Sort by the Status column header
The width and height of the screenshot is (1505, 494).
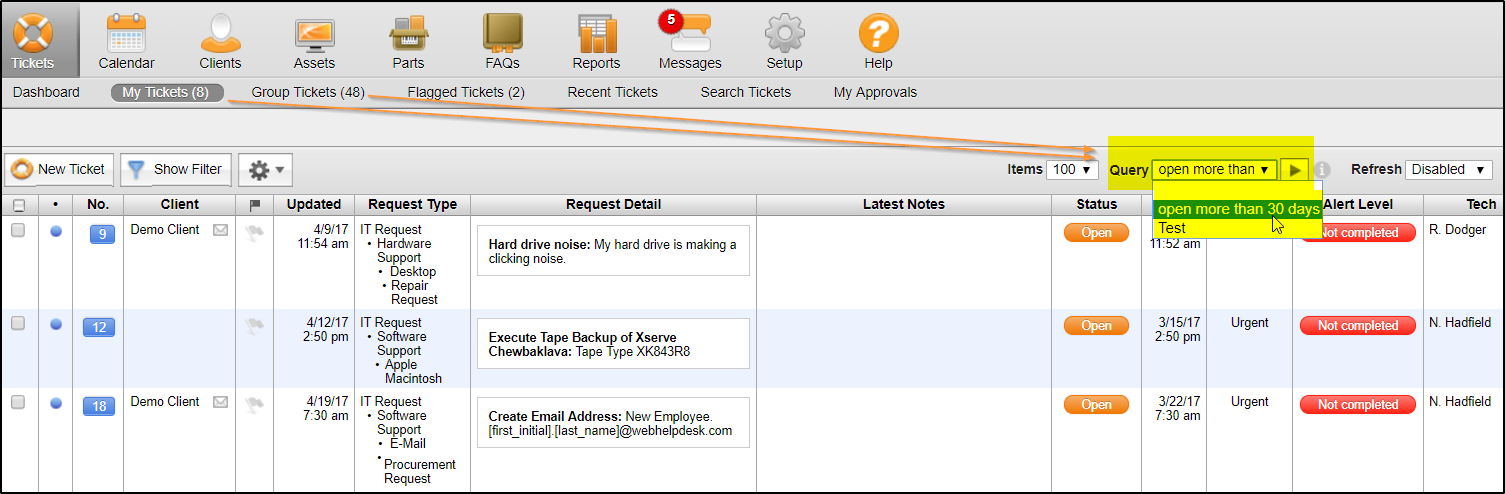tap(1096, 204)
